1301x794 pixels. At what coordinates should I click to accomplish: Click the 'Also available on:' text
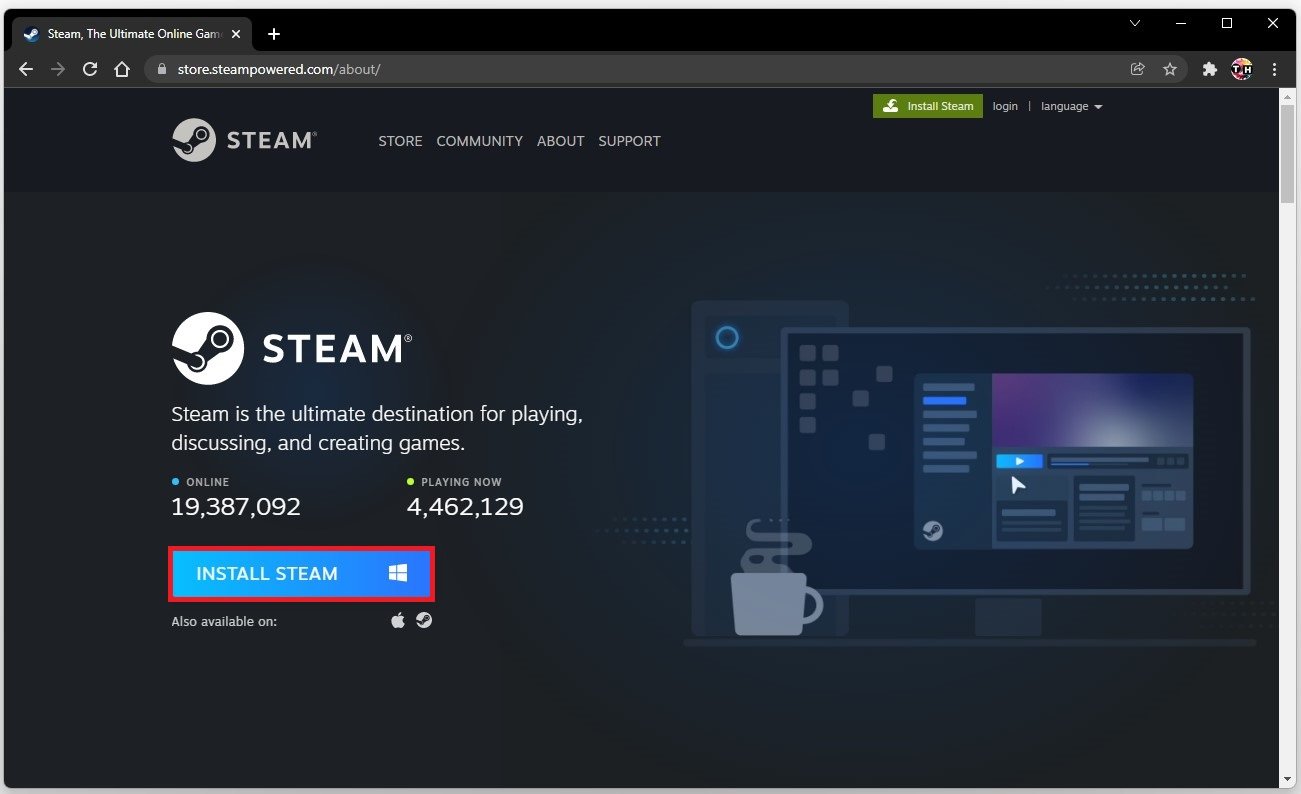[224, 621]
